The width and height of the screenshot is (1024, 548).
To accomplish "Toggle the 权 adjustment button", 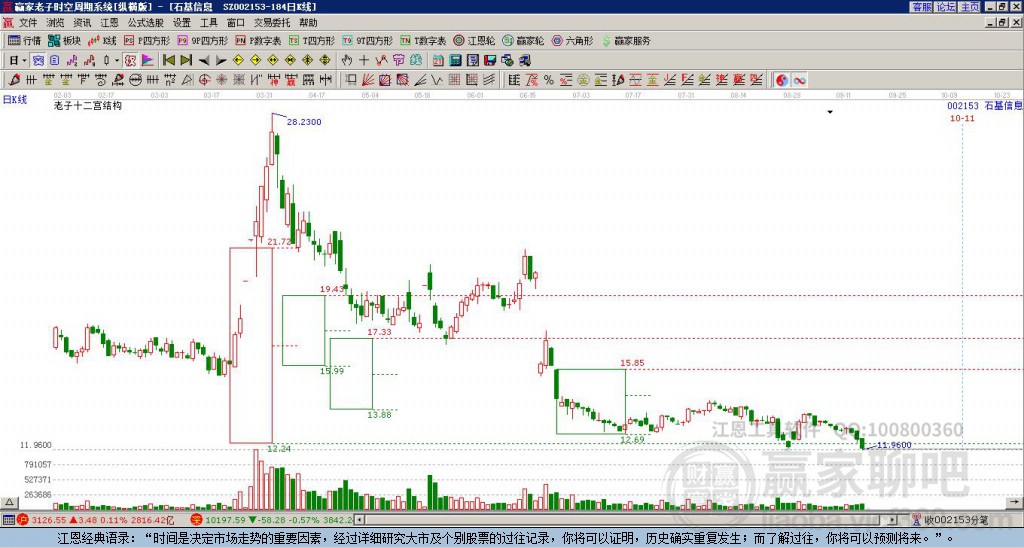I will (x=131, y=61).
